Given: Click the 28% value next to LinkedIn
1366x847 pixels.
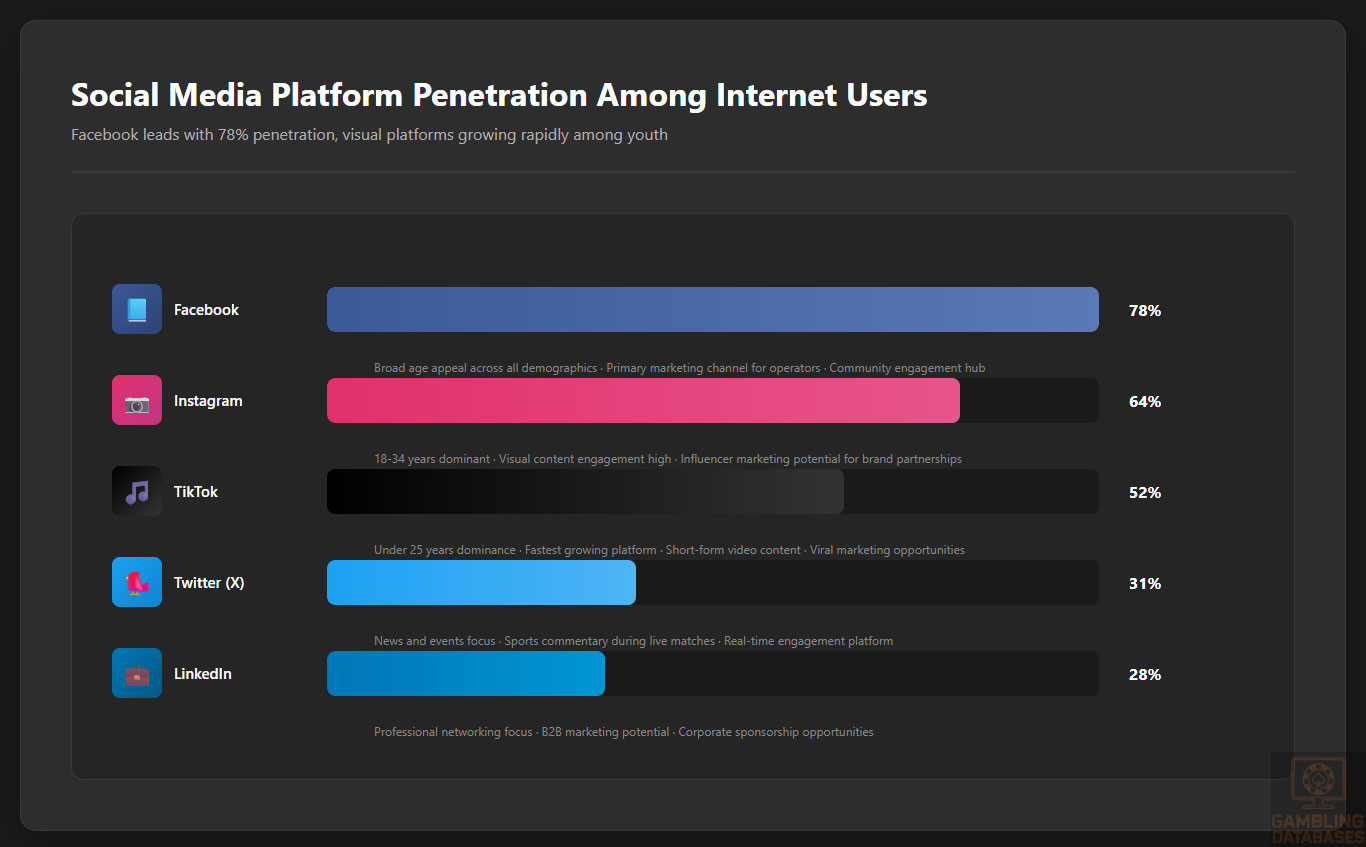Looking at the screenshot, I should point(1145,675).
